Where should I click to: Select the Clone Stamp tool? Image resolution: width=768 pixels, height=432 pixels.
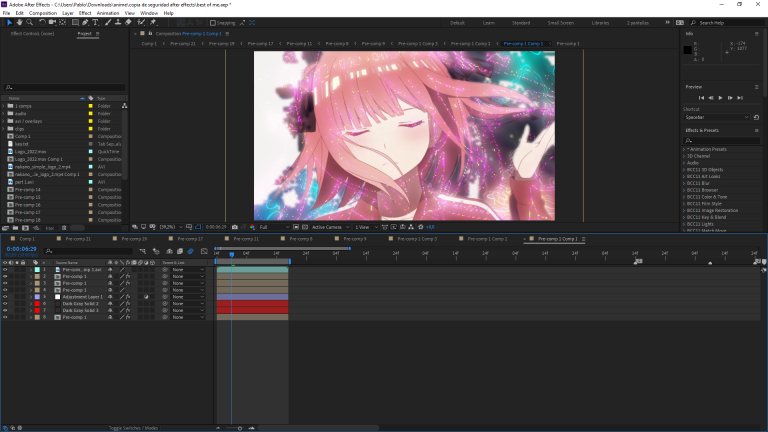click(118, 23)
